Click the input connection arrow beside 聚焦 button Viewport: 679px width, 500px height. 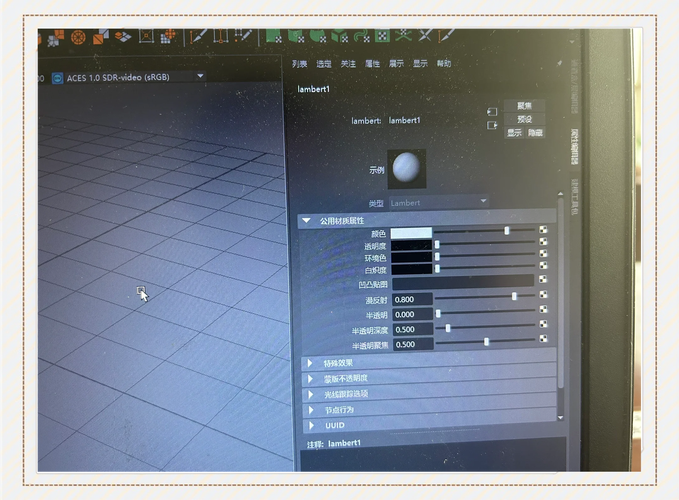click(x=492, y=112)
